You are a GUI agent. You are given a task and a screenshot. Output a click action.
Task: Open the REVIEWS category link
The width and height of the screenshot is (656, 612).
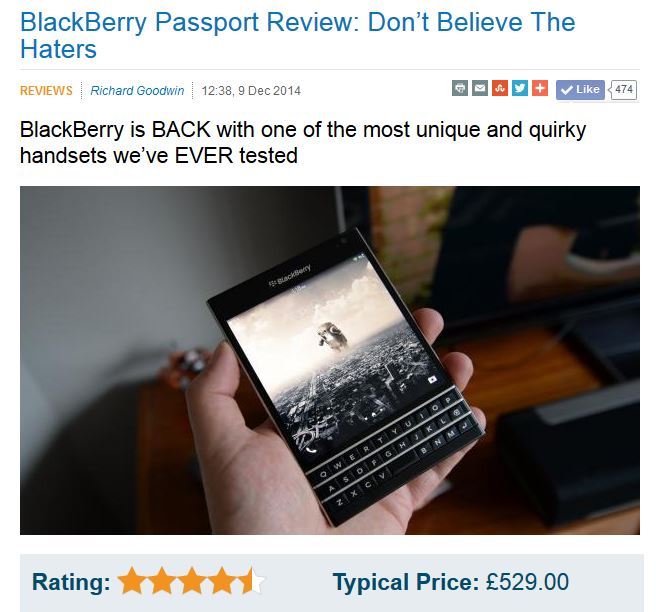[x=46, y=91]
